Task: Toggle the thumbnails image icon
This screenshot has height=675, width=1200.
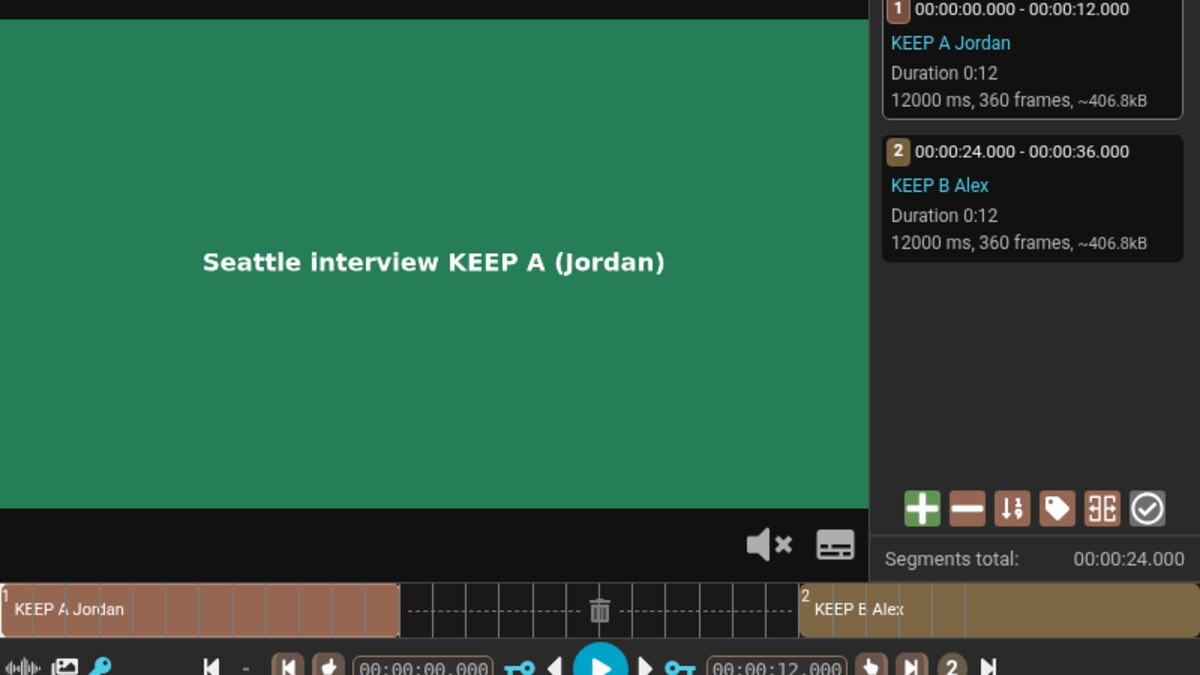Action: [x=65, y=667]
